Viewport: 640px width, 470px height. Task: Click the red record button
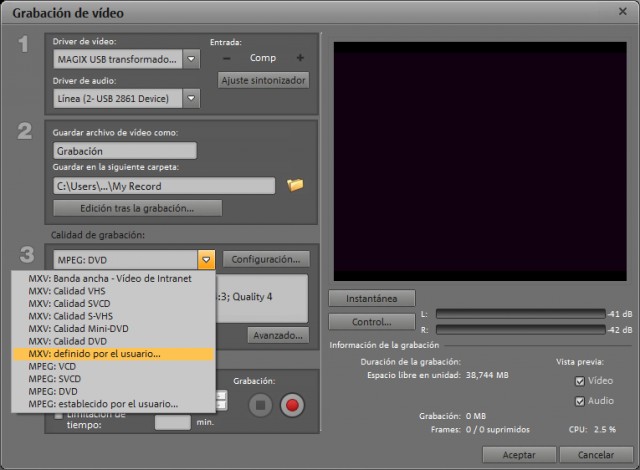coord(292,405)
